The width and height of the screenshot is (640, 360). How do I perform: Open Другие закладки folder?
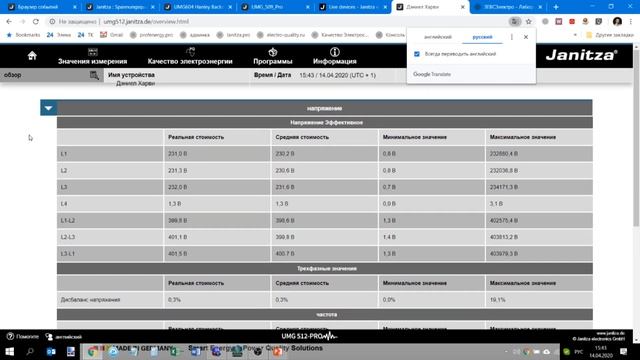pos(609,35)
